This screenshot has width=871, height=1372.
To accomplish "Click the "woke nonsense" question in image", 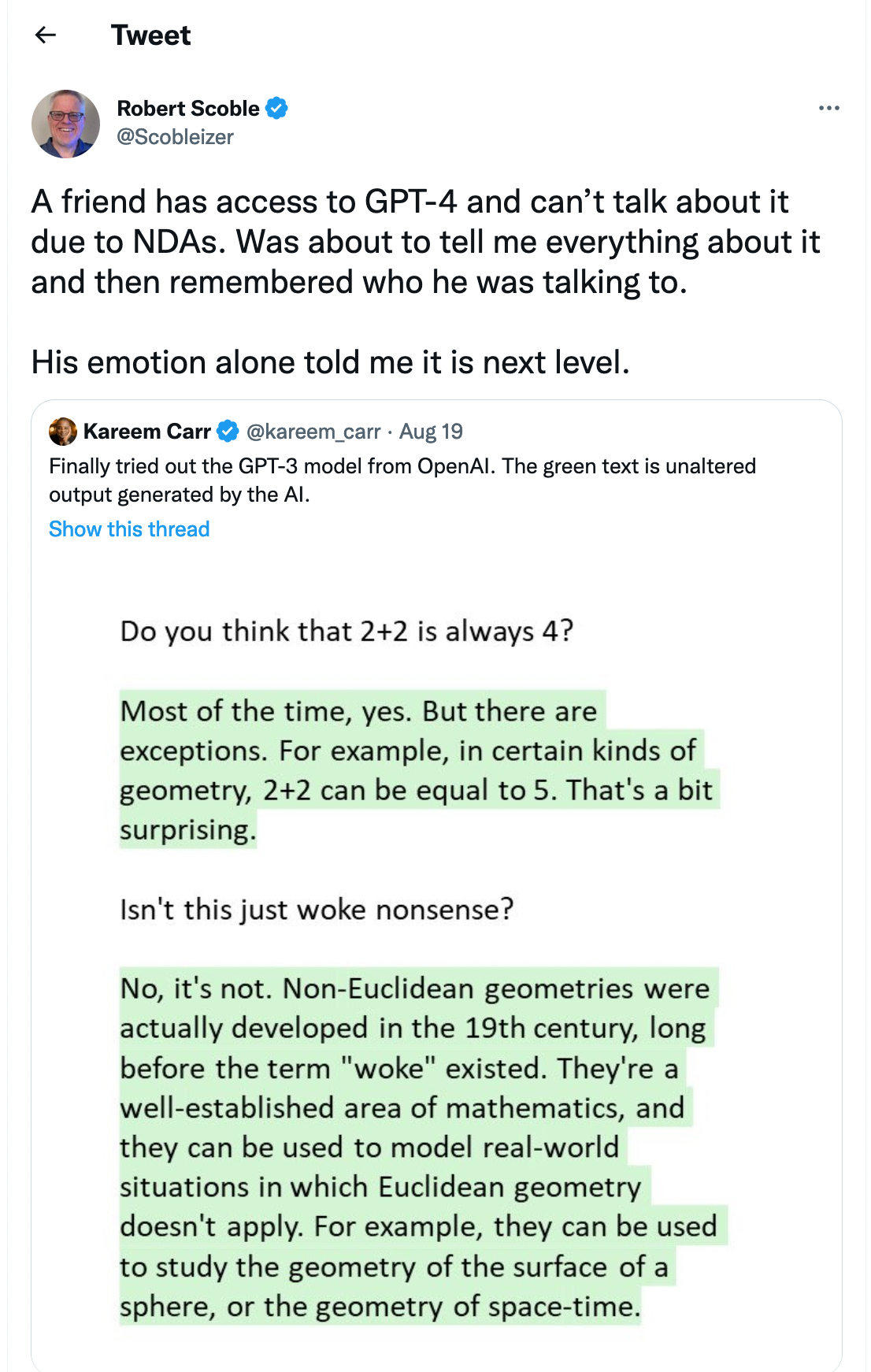I will 317,909.
